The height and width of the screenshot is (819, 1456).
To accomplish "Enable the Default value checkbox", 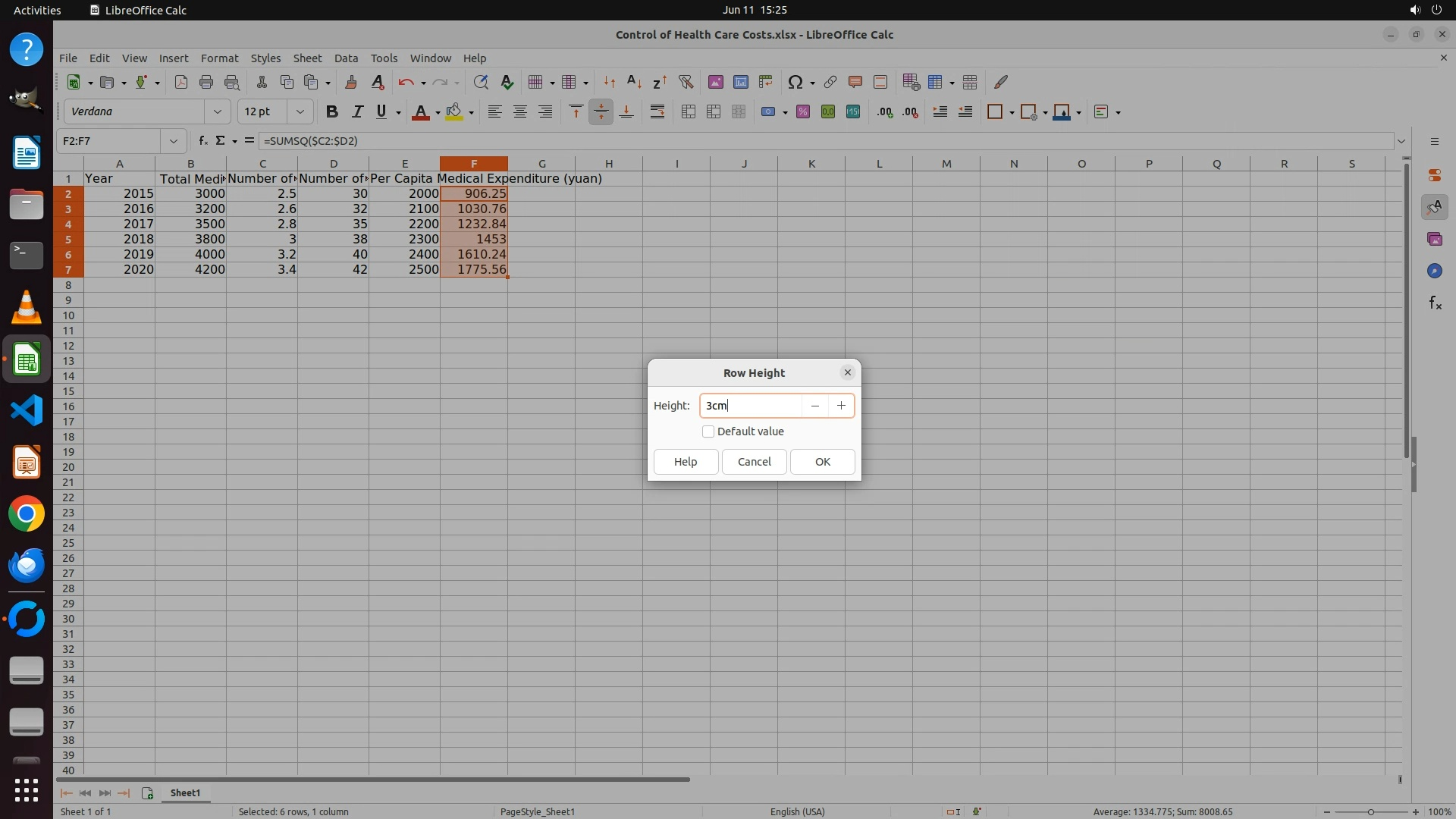I will (x=708, y=431).
